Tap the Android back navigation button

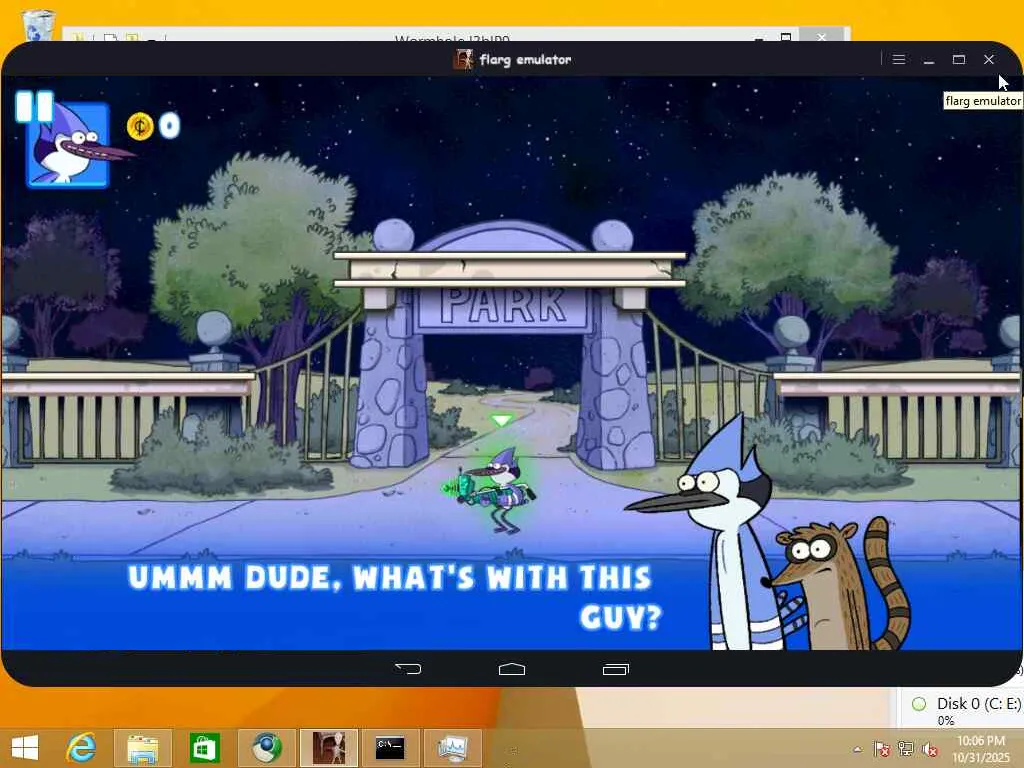pos(408,668)
